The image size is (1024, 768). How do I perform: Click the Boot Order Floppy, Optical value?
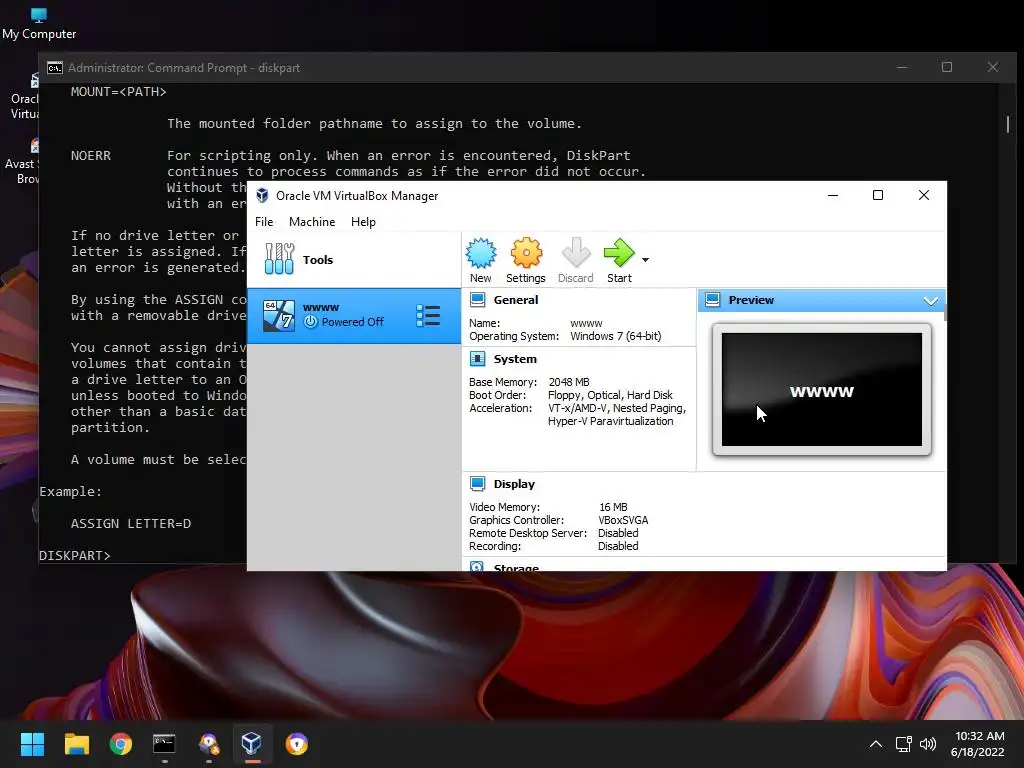tap(610, 395)
